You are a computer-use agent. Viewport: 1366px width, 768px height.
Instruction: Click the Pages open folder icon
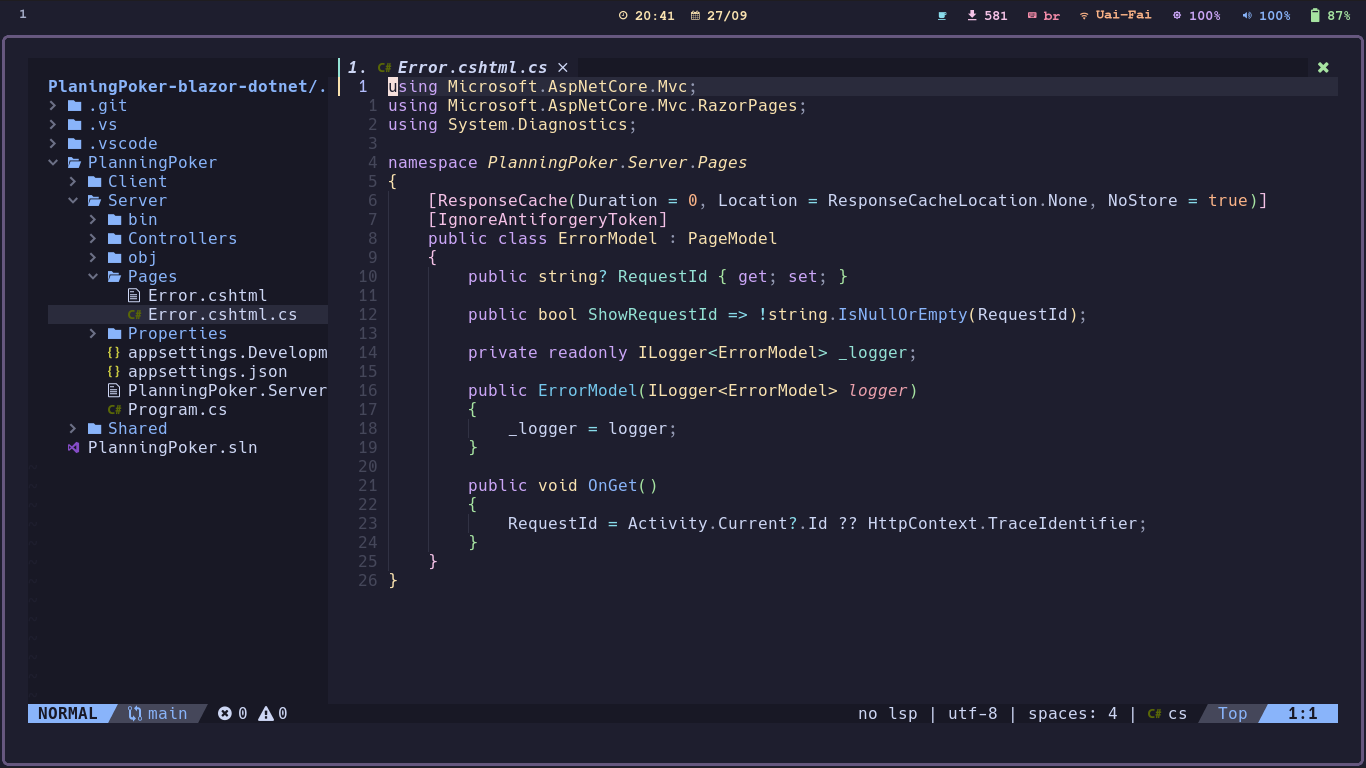tap(114, 277)
